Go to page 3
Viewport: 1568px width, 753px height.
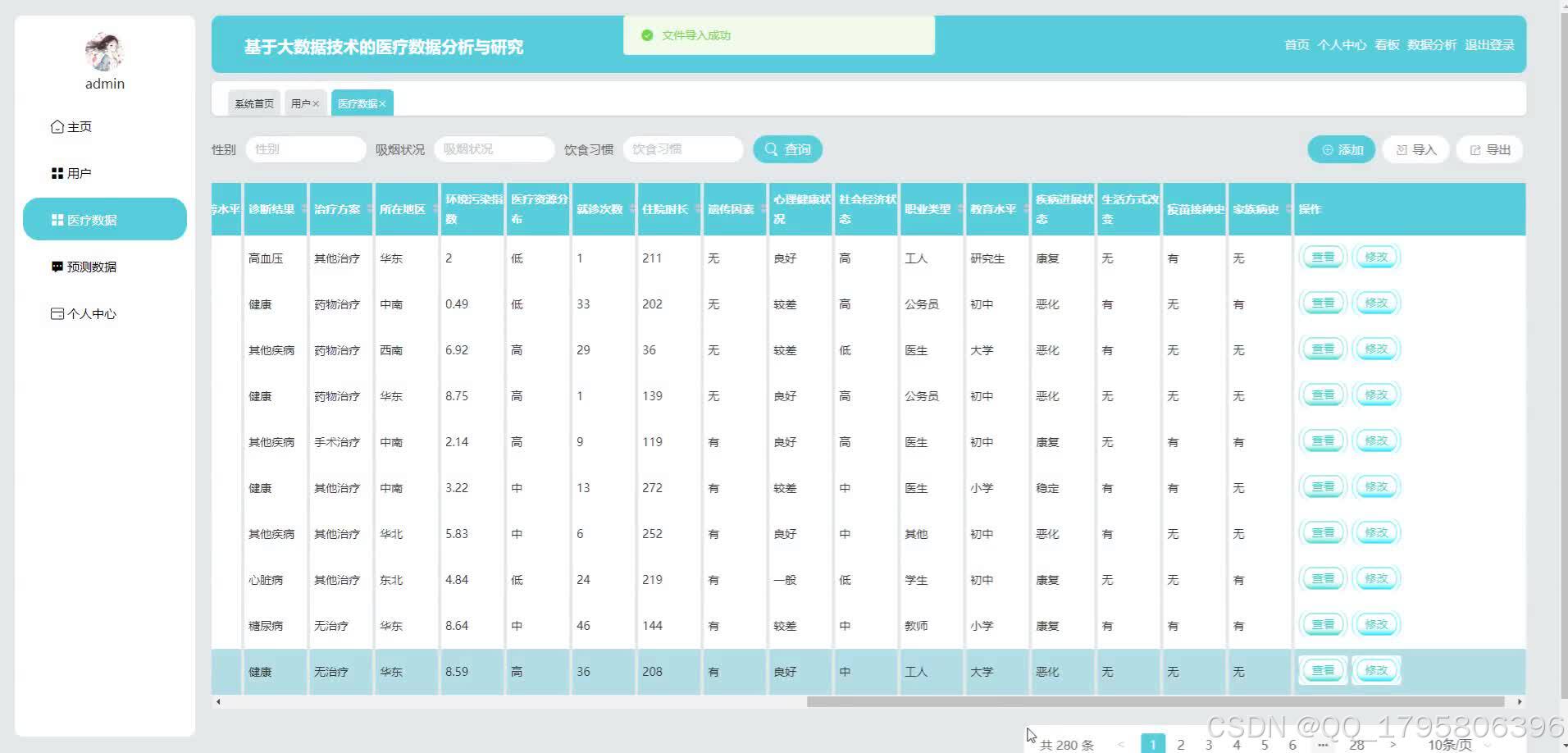click(x=1208, y=744)
